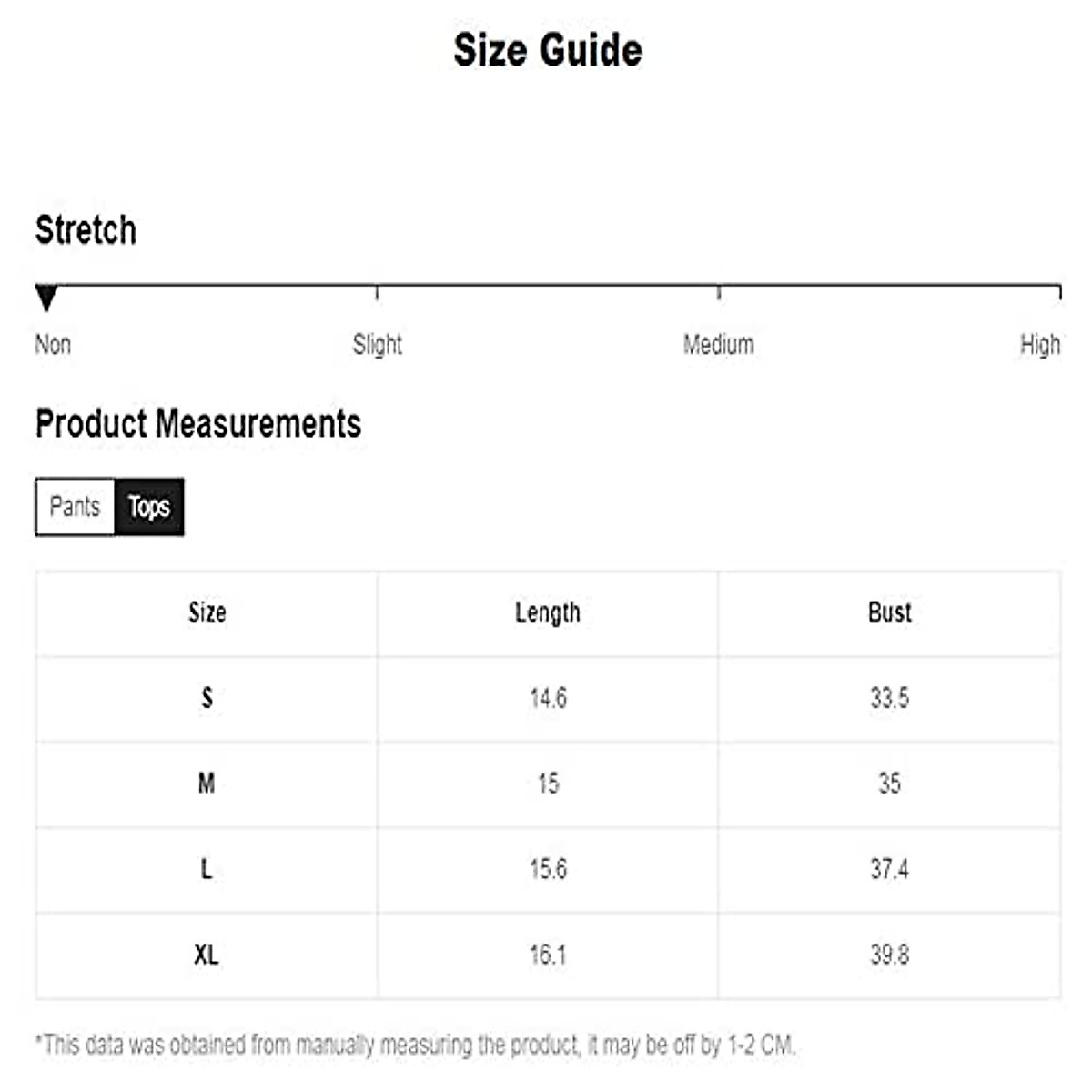Click the 37.4 bust value

(x=889, y=869)
